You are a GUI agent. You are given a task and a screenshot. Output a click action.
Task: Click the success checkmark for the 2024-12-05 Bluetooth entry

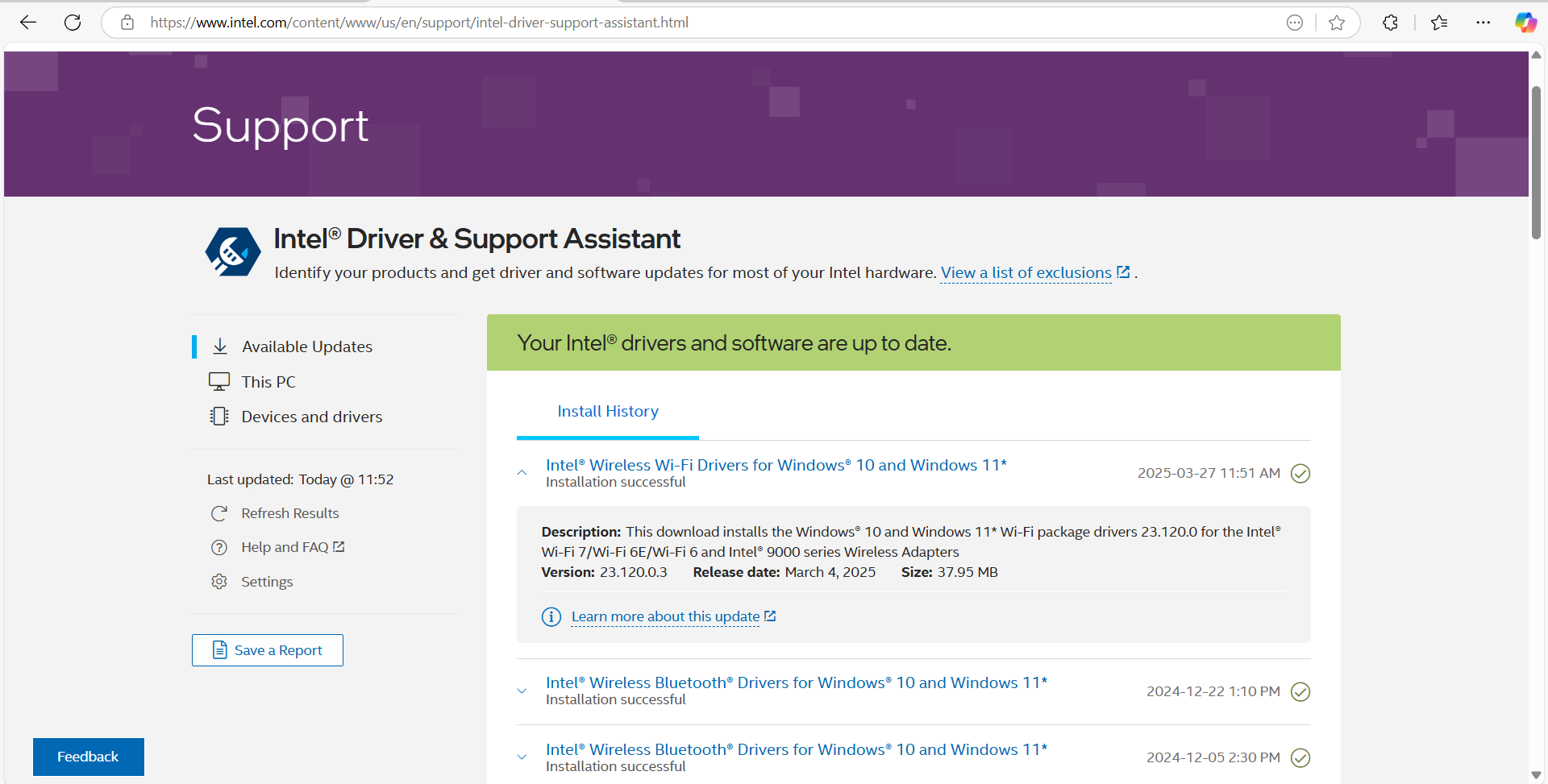pos(1300,757)
